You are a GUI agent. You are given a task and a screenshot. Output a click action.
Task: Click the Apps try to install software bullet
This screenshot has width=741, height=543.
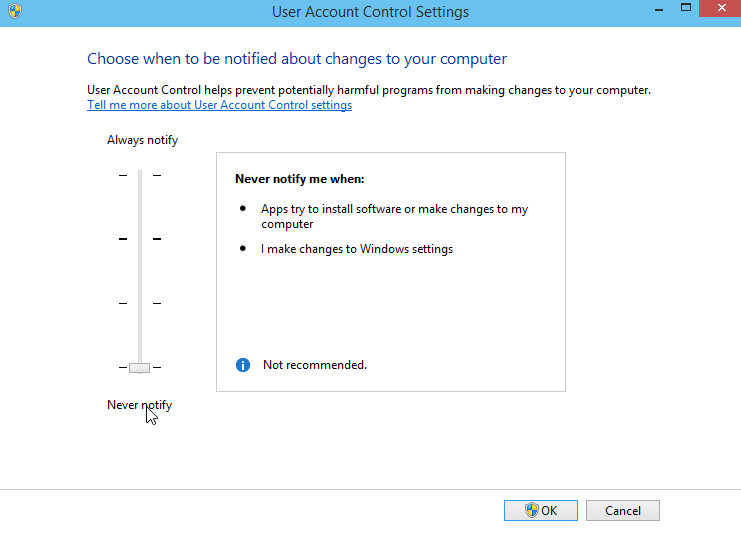point(394,216)
